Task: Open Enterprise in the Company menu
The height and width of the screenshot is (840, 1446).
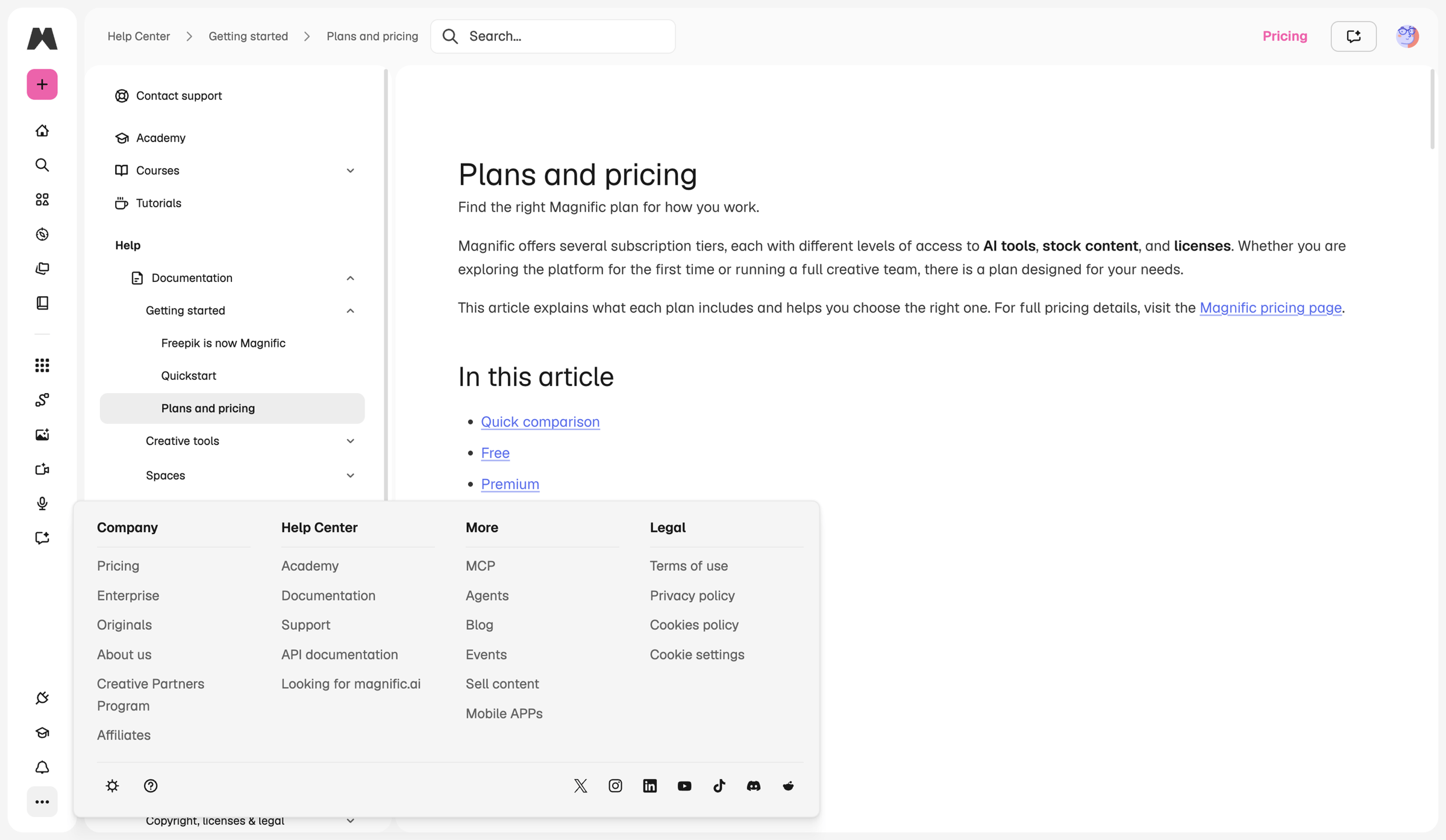Action: [128, 595]
